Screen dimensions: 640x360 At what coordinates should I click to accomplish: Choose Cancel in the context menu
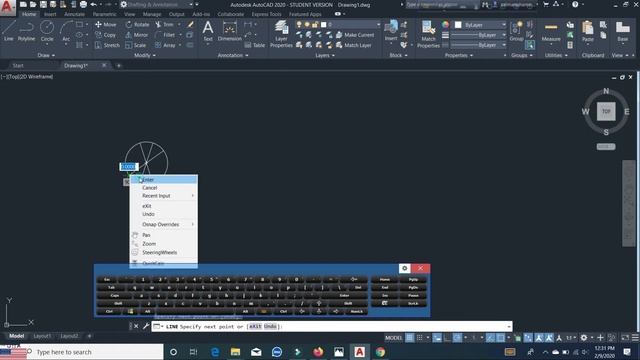coord(164,188)
